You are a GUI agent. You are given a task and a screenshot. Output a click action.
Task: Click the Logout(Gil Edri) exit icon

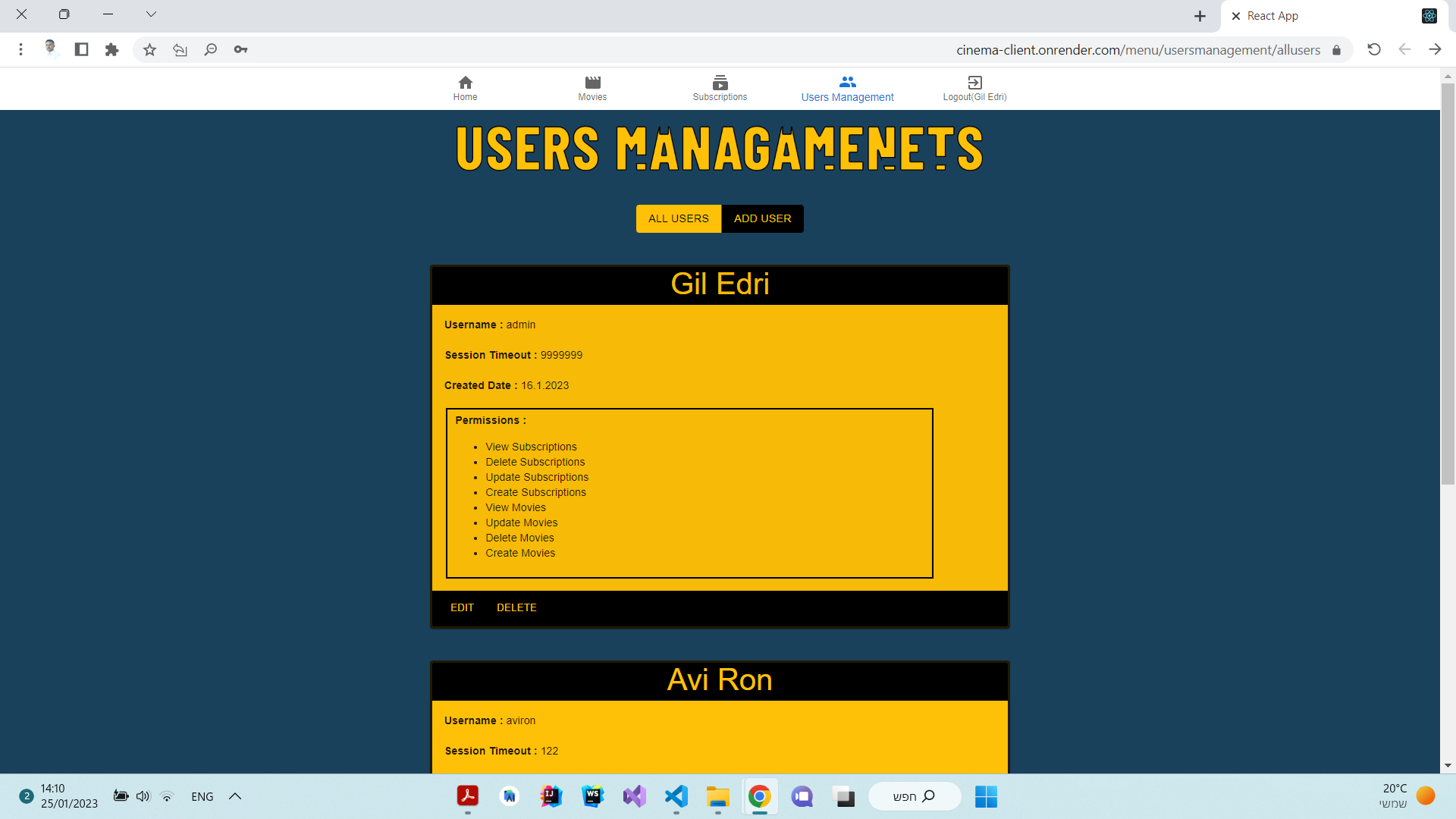pos(974,82)
